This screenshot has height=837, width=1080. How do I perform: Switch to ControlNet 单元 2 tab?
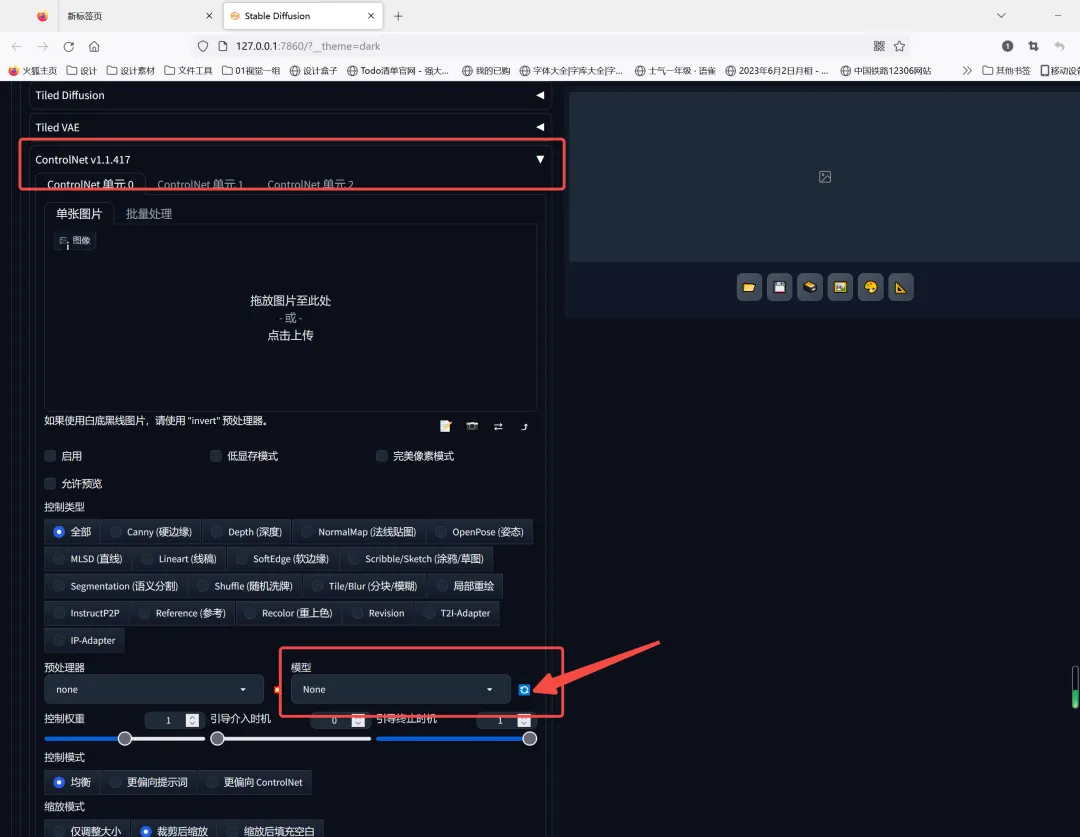[x=310, y=184]
